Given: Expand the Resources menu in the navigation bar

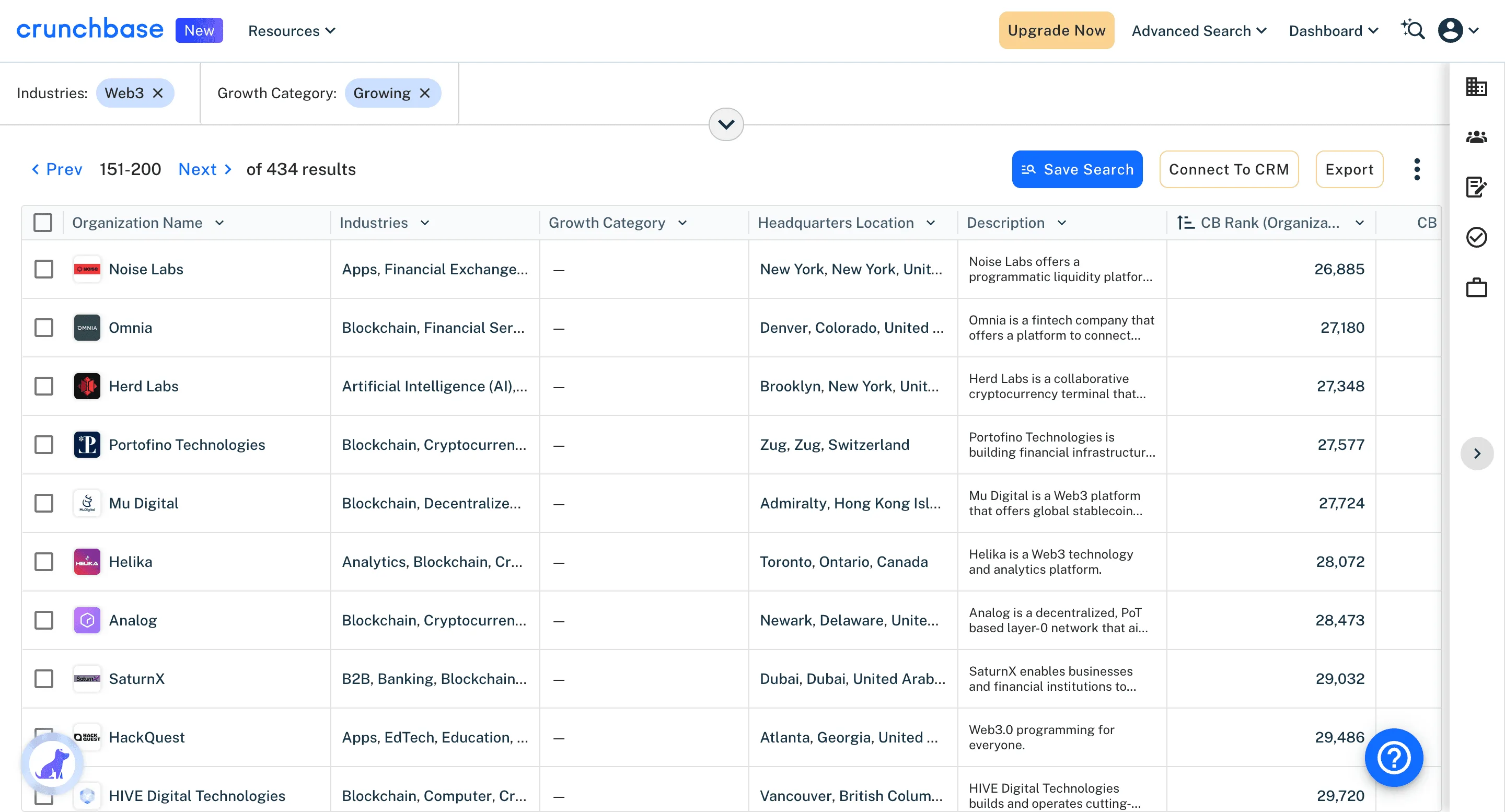Looking at the screenshot, I should (x=291, y=30).
